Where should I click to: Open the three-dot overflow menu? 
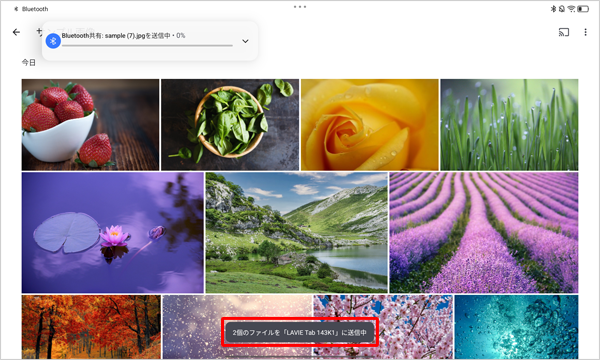[x=585, y=32]
